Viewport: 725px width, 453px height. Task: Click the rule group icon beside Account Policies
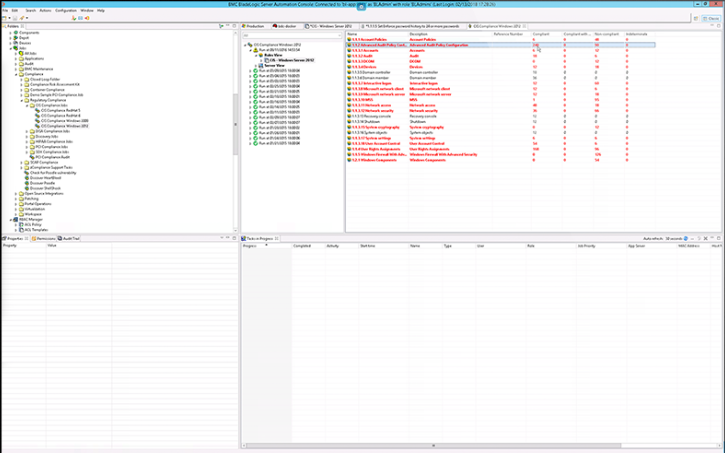[x=350, y=40]
